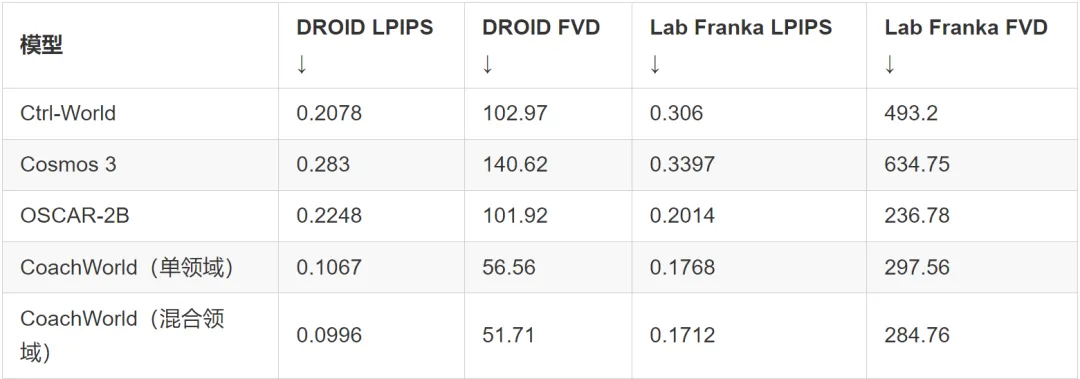Click the down arrow under DROID LPIPS

[x=302, y=64]
